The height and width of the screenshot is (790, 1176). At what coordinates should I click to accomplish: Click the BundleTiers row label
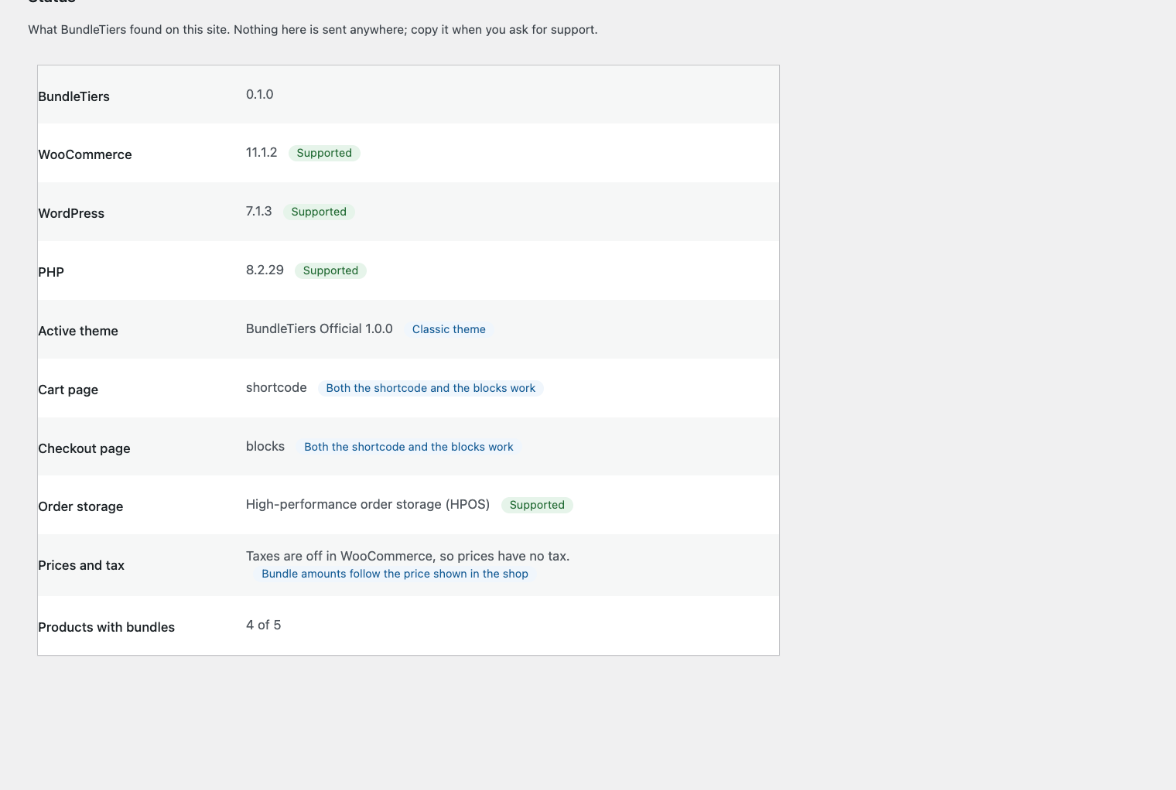point(74,96)
